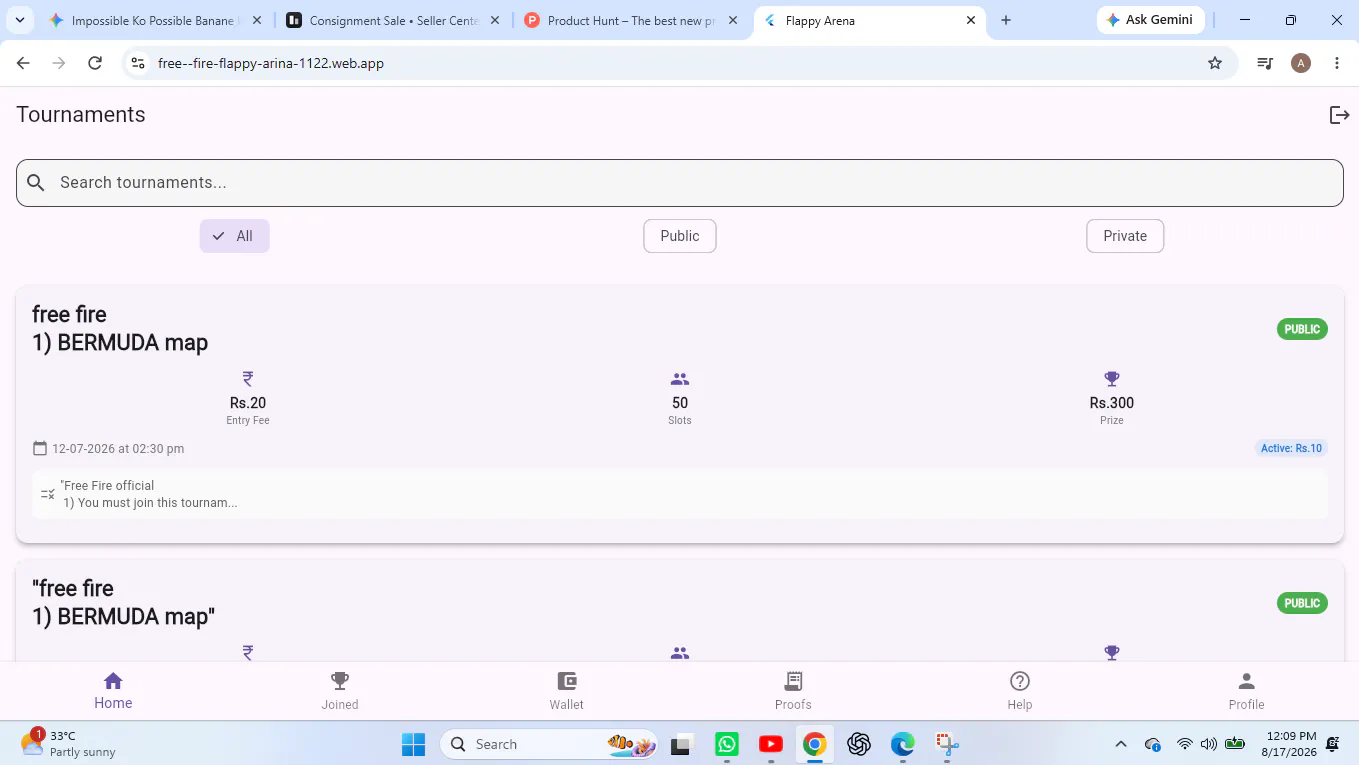This screenshot has width=1359, height=765.
Task: Close the Flappy Arena browser tab
Action: (x=971, y=20)
